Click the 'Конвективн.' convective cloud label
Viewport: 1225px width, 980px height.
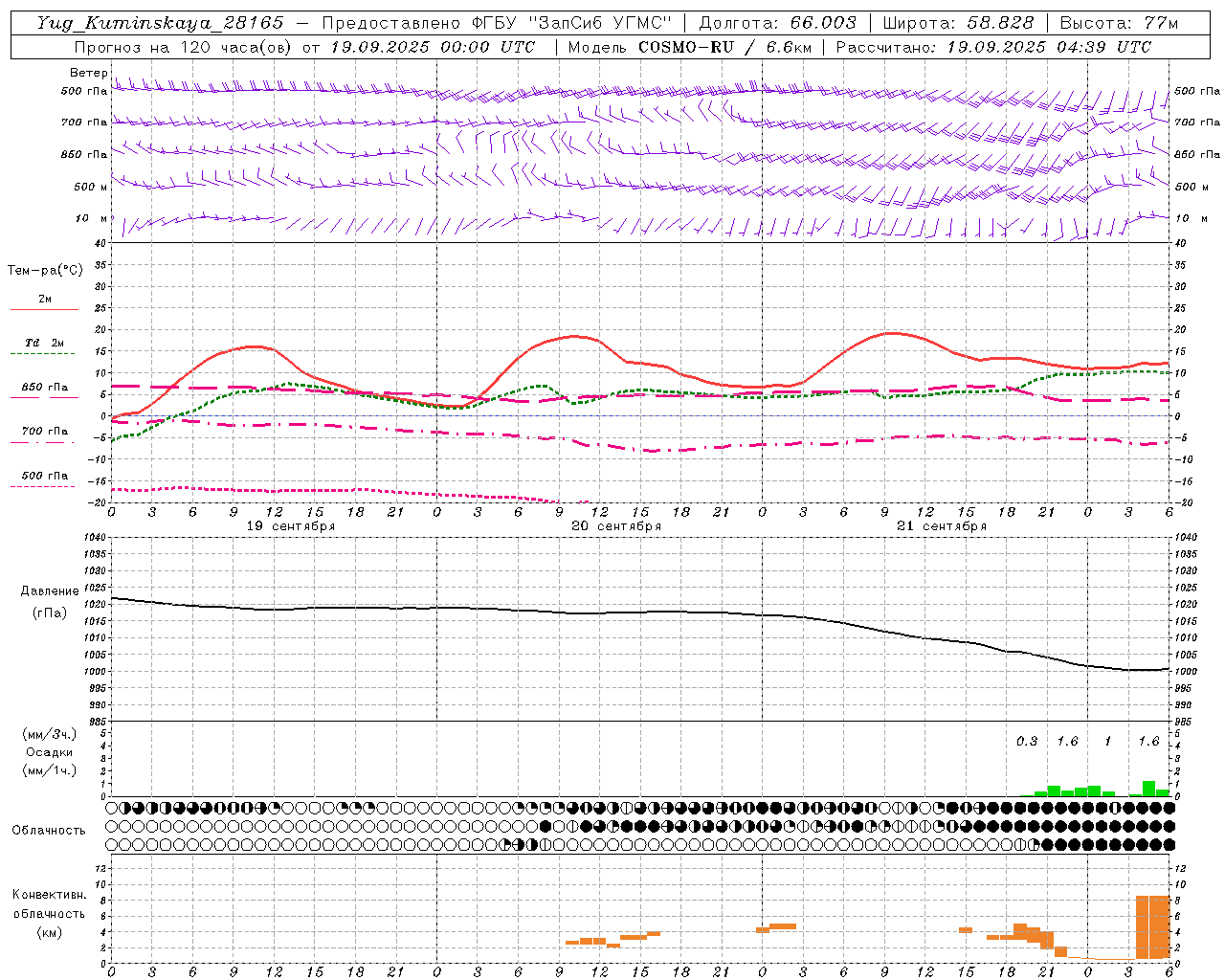(50, 895)
